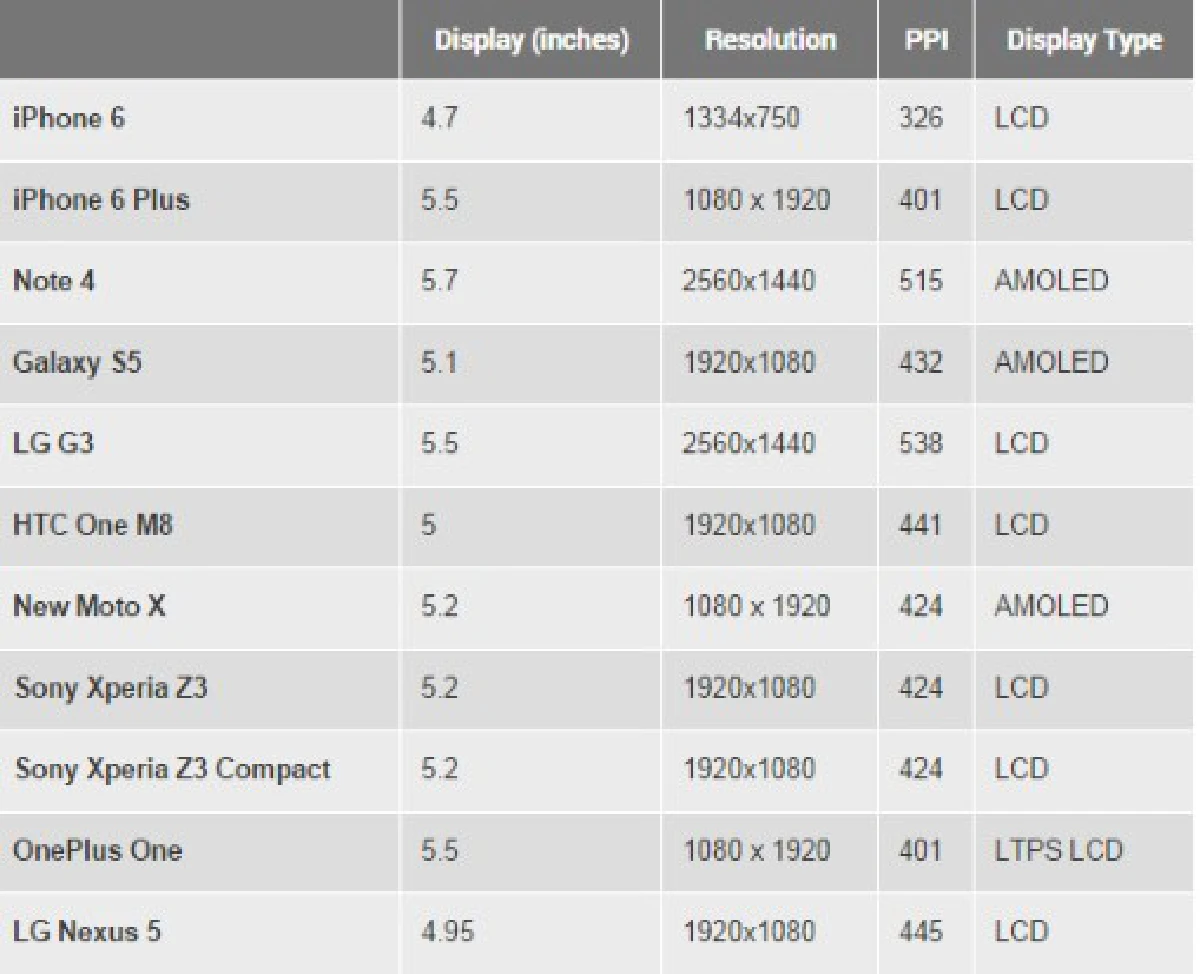Click AMOLED in the Galaxy S5 row
Image resolution: width=1200 pixels, height=974 pixels.
click(1051, 363)
